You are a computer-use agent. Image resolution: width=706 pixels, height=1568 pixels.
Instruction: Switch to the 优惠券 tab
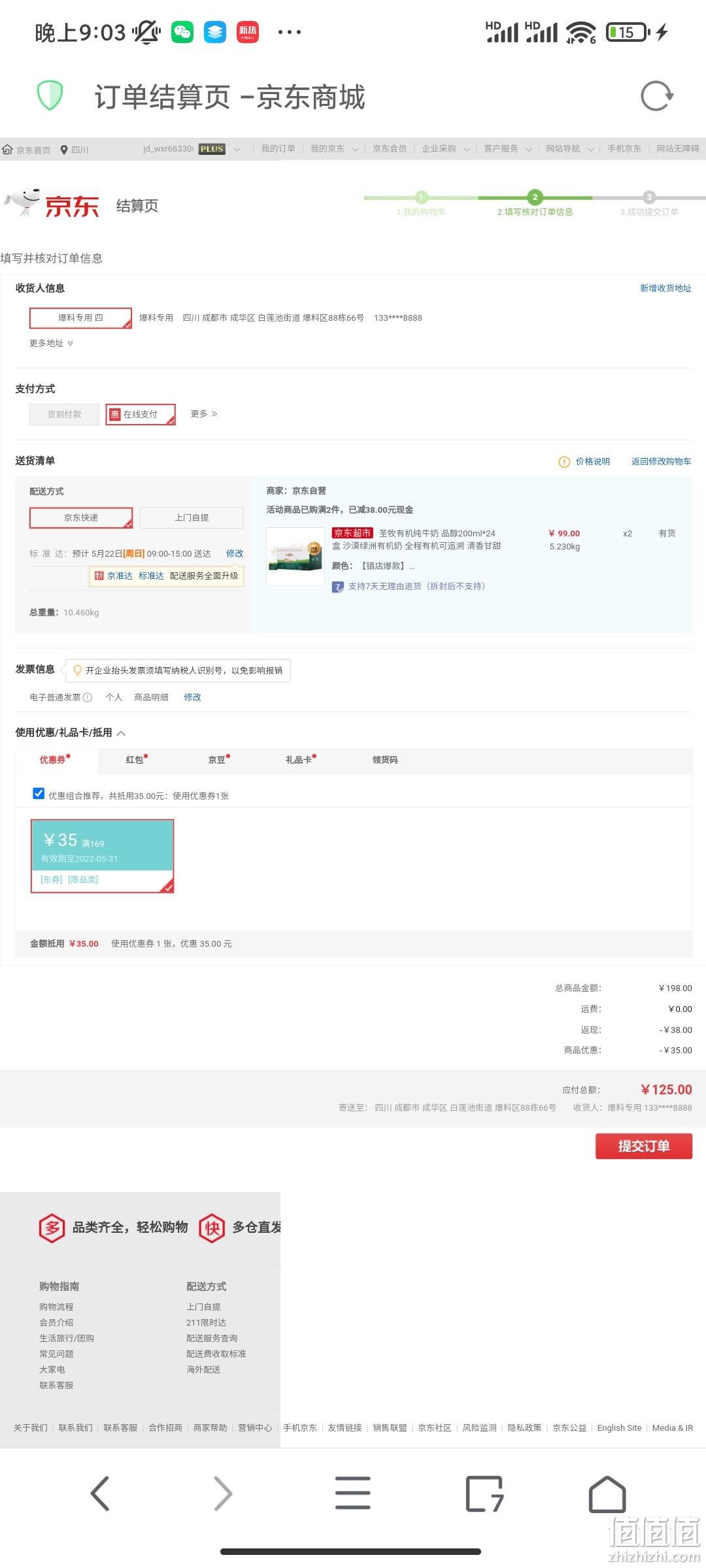pos(55,760)
